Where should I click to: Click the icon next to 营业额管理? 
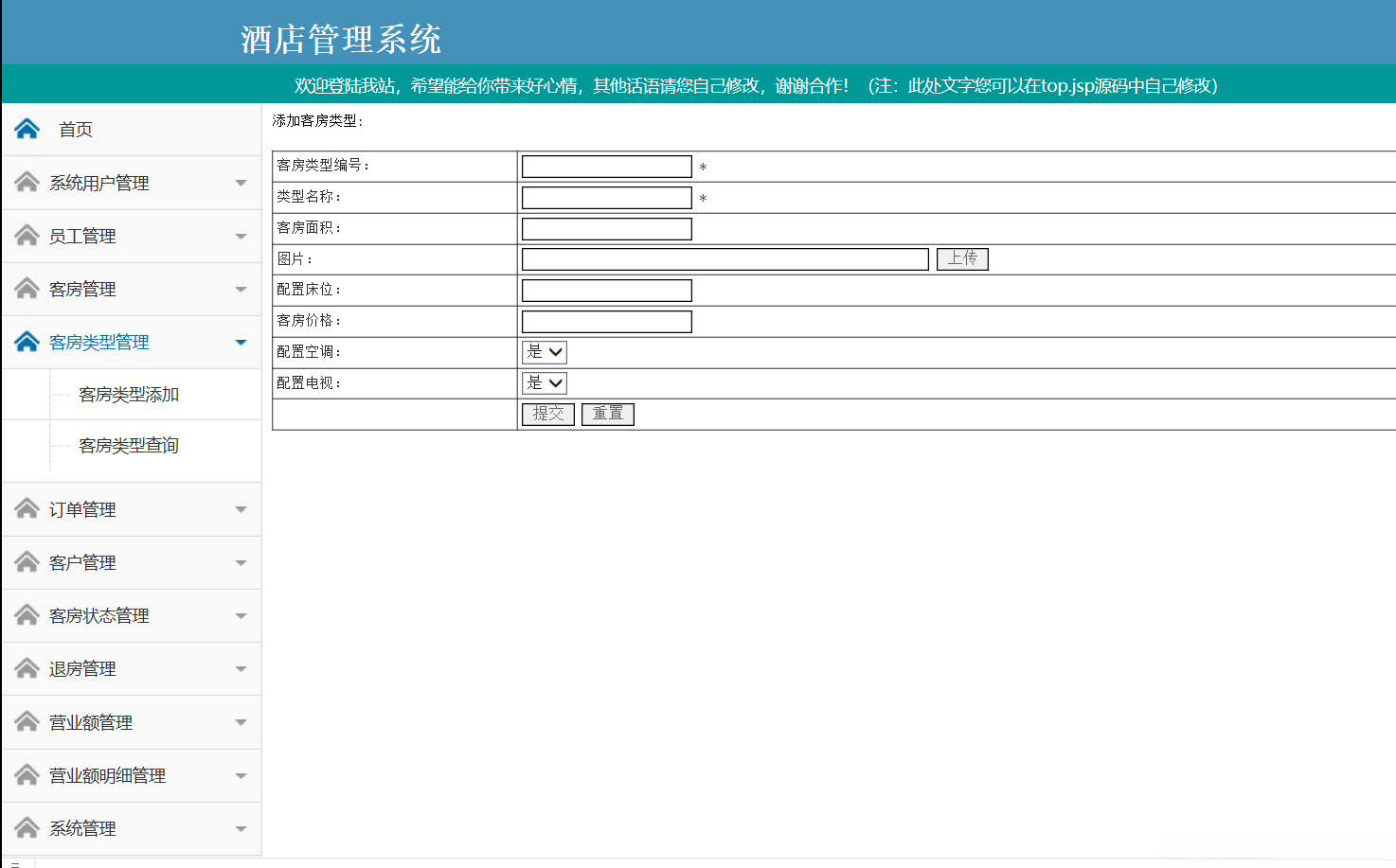[26, 721]
